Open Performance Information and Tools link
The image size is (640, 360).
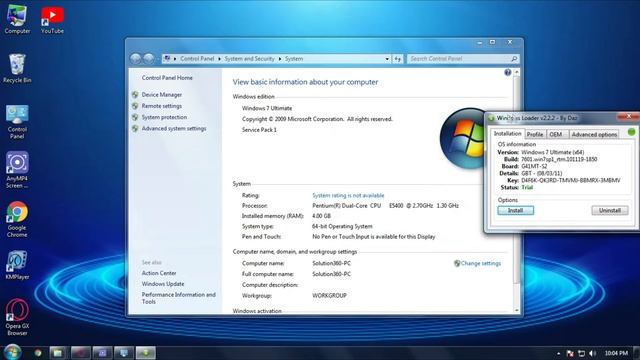178,298
